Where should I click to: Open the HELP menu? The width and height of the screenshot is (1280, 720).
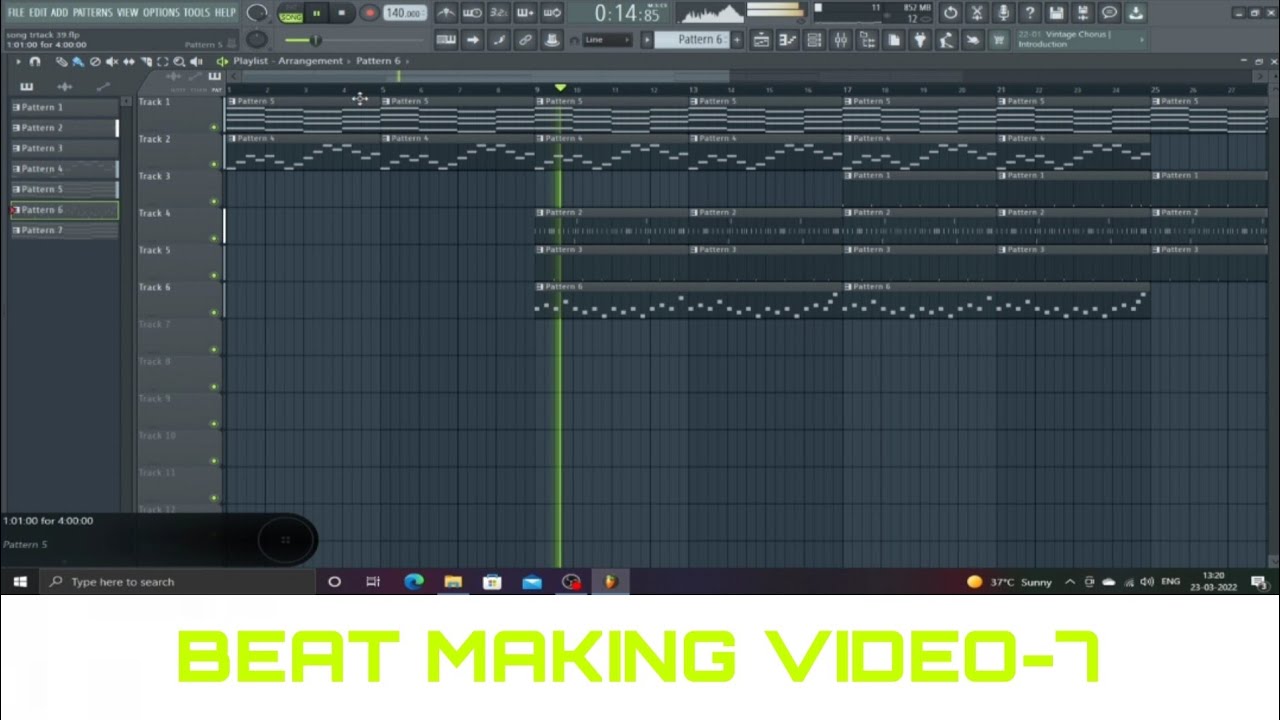point(225,13)
